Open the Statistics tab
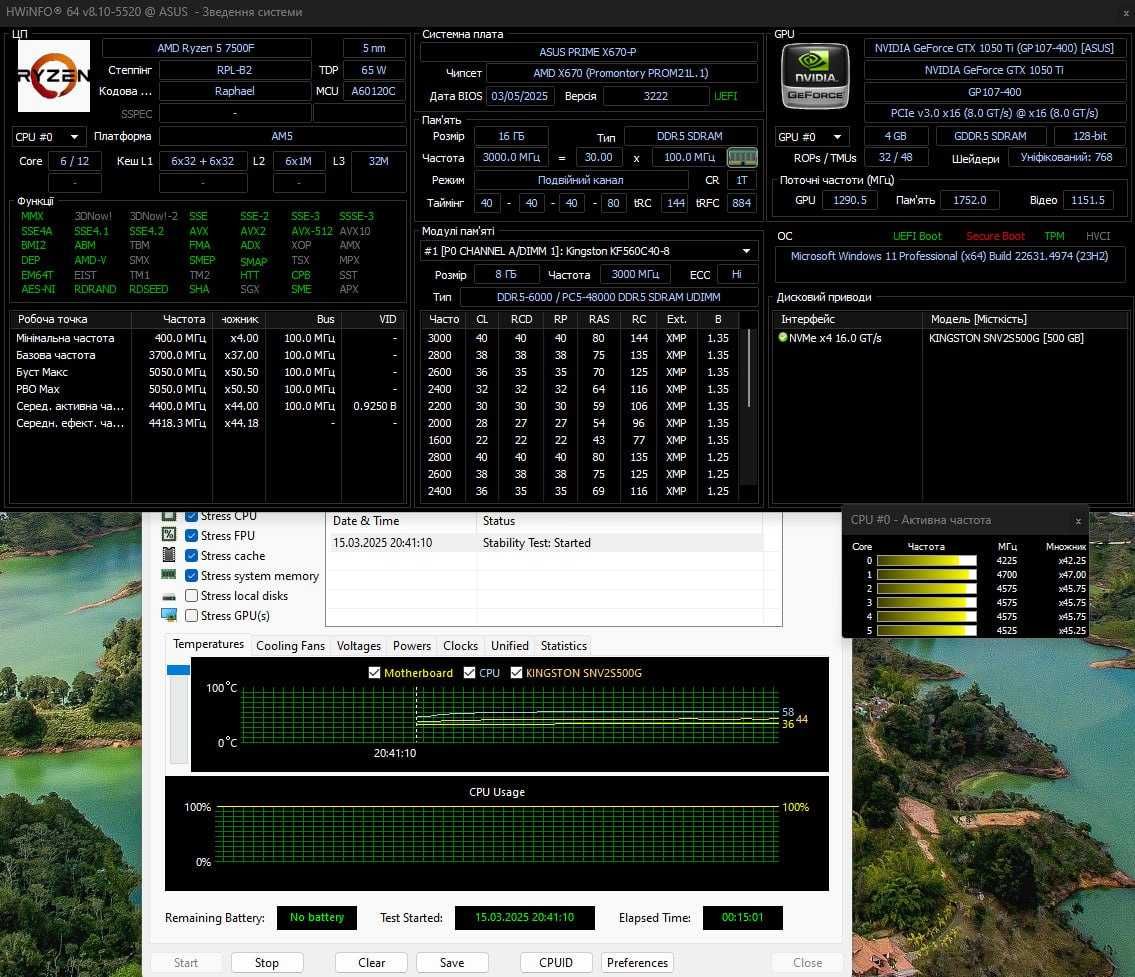1135x977 pixels. [564, 646]
